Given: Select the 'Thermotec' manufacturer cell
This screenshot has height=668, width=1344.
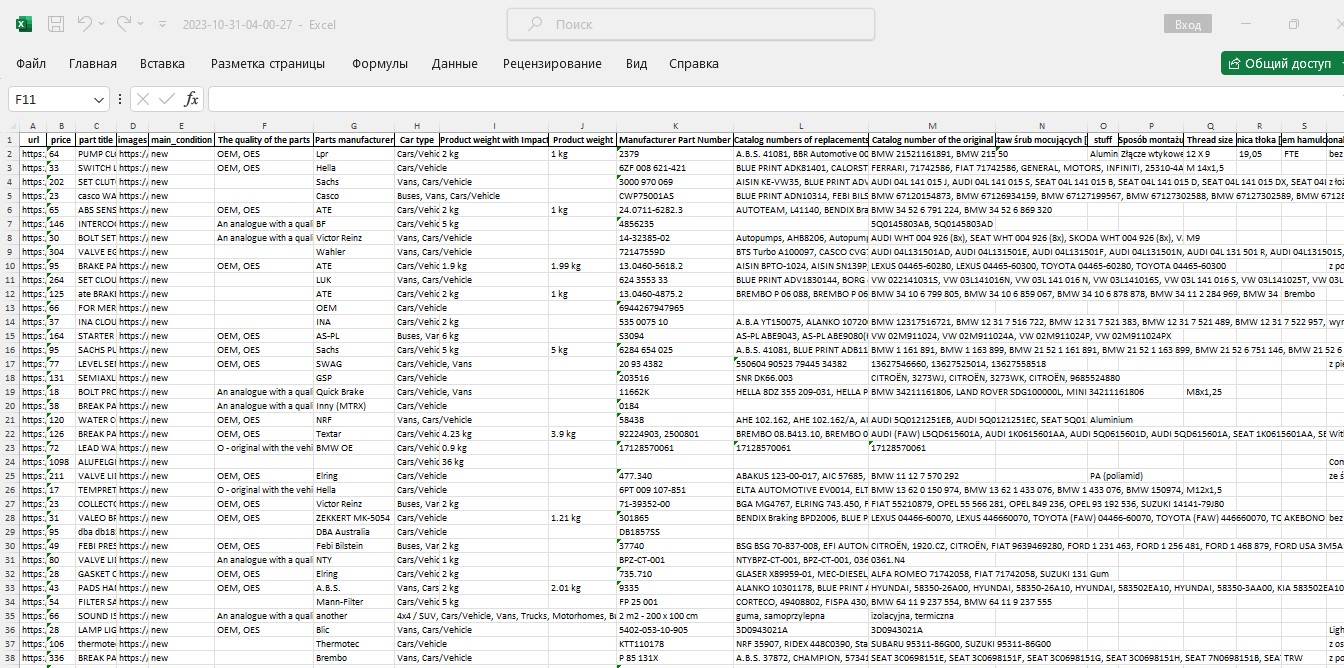Looking at the screenshot, I should (354, 644).
